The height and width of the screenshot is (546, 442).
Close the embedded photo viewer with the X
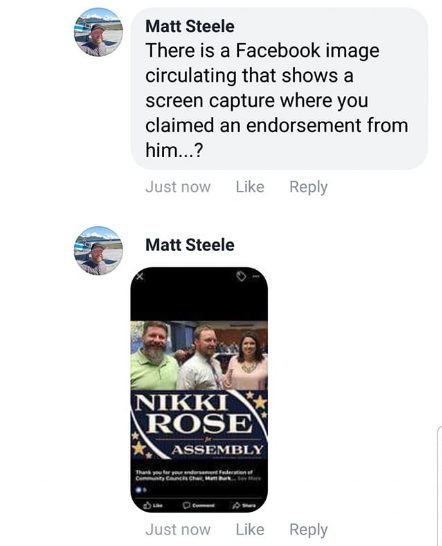click(139, 277)
